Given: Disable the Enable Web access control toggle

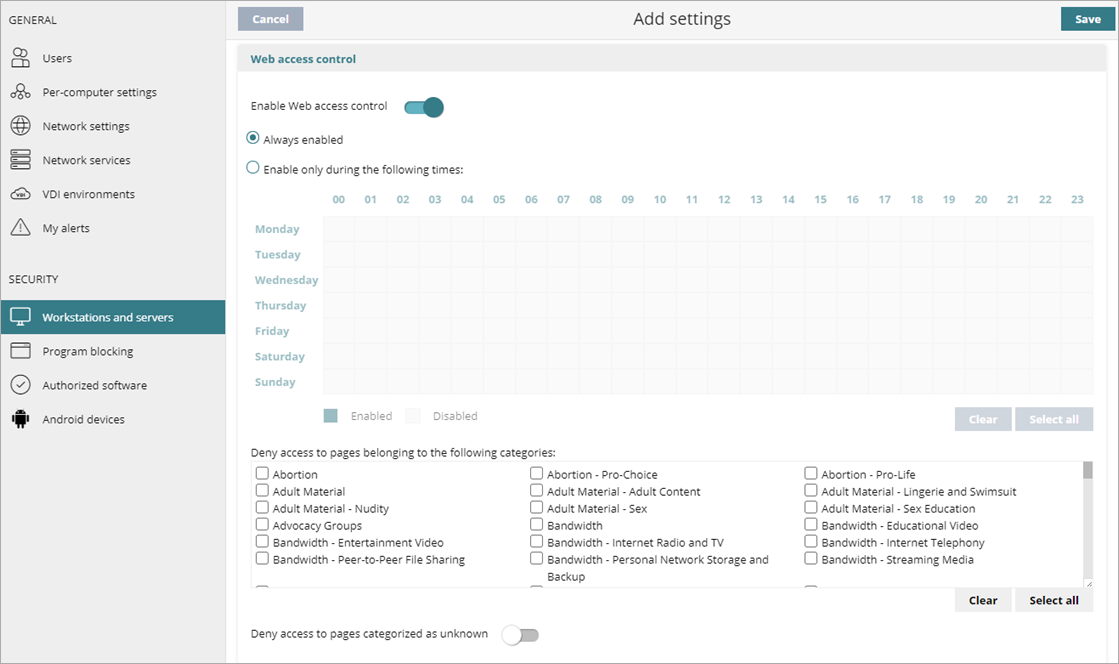Looking at the screenshot, I should pyautogui.click(x=423, y=106).
